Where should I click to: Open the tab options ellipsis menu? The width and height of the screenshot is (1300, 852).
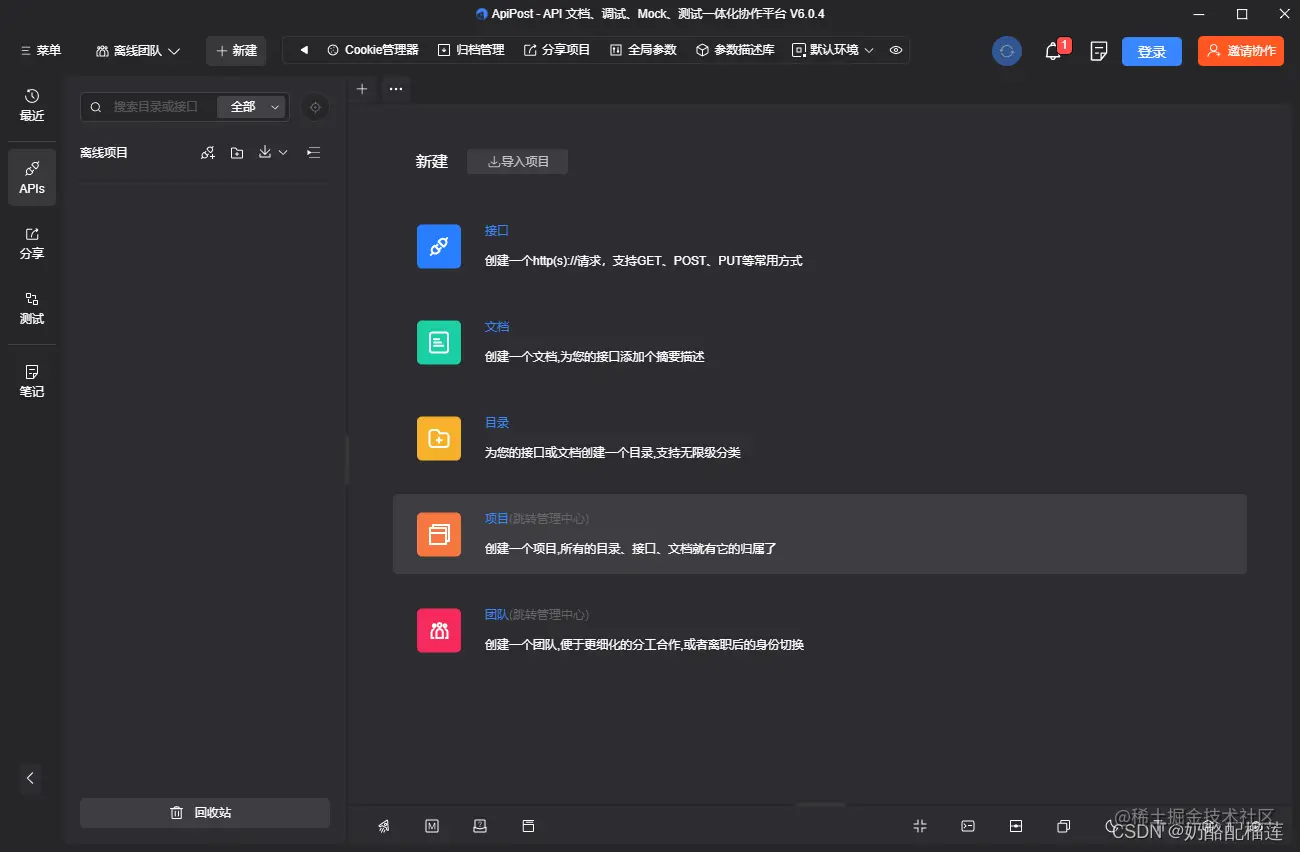pos(396,89)
